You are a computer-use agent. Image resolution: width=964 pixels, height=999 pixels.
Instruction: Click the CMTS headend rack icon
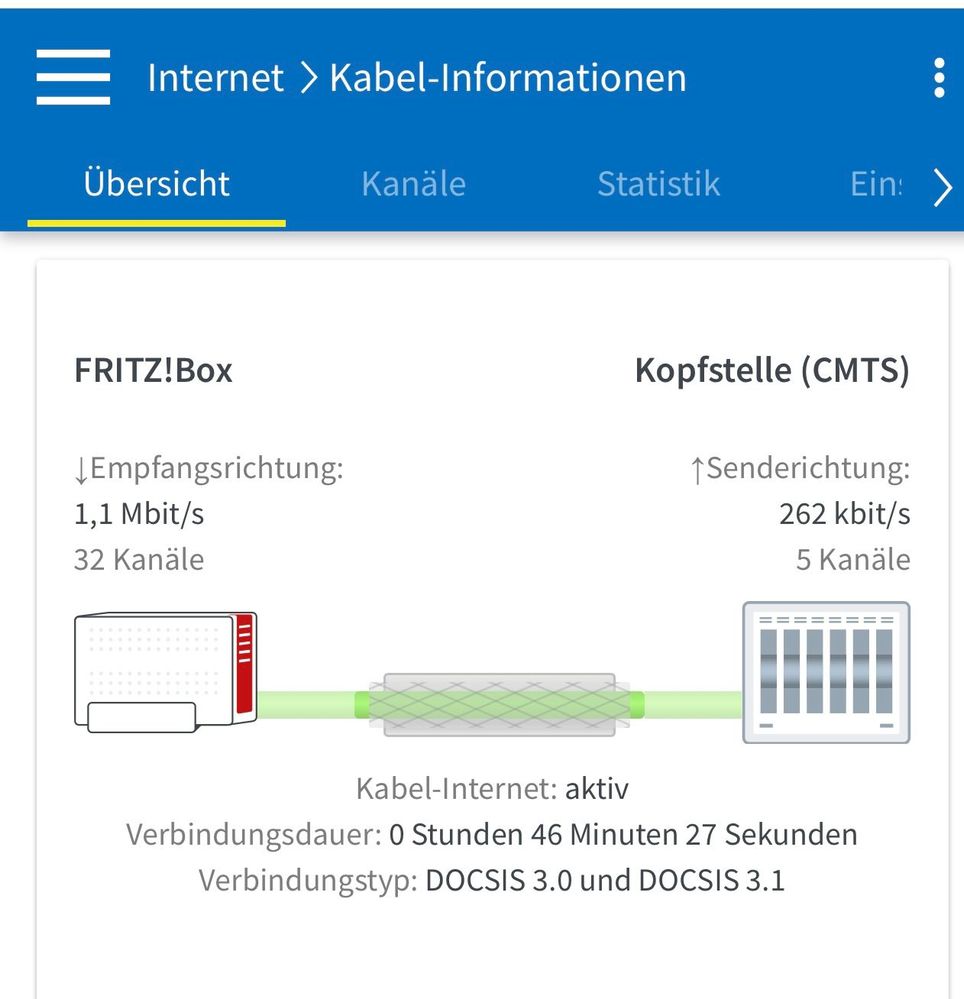pos(825,672)
